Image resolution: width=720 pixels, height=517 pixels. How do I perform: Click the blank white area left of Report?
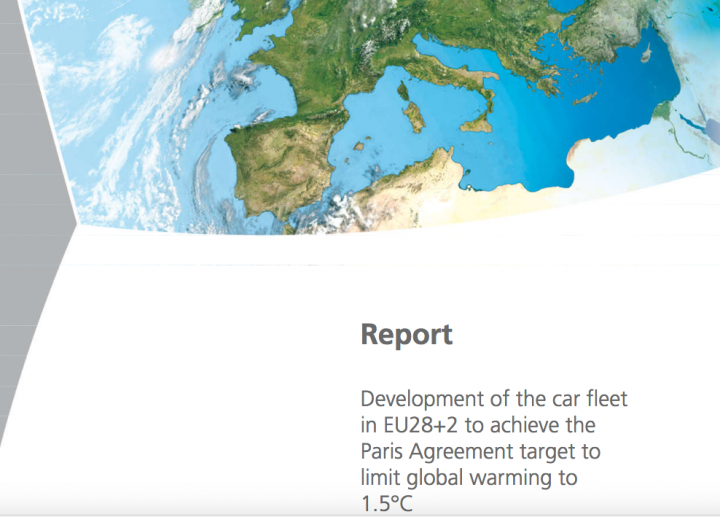200,340
